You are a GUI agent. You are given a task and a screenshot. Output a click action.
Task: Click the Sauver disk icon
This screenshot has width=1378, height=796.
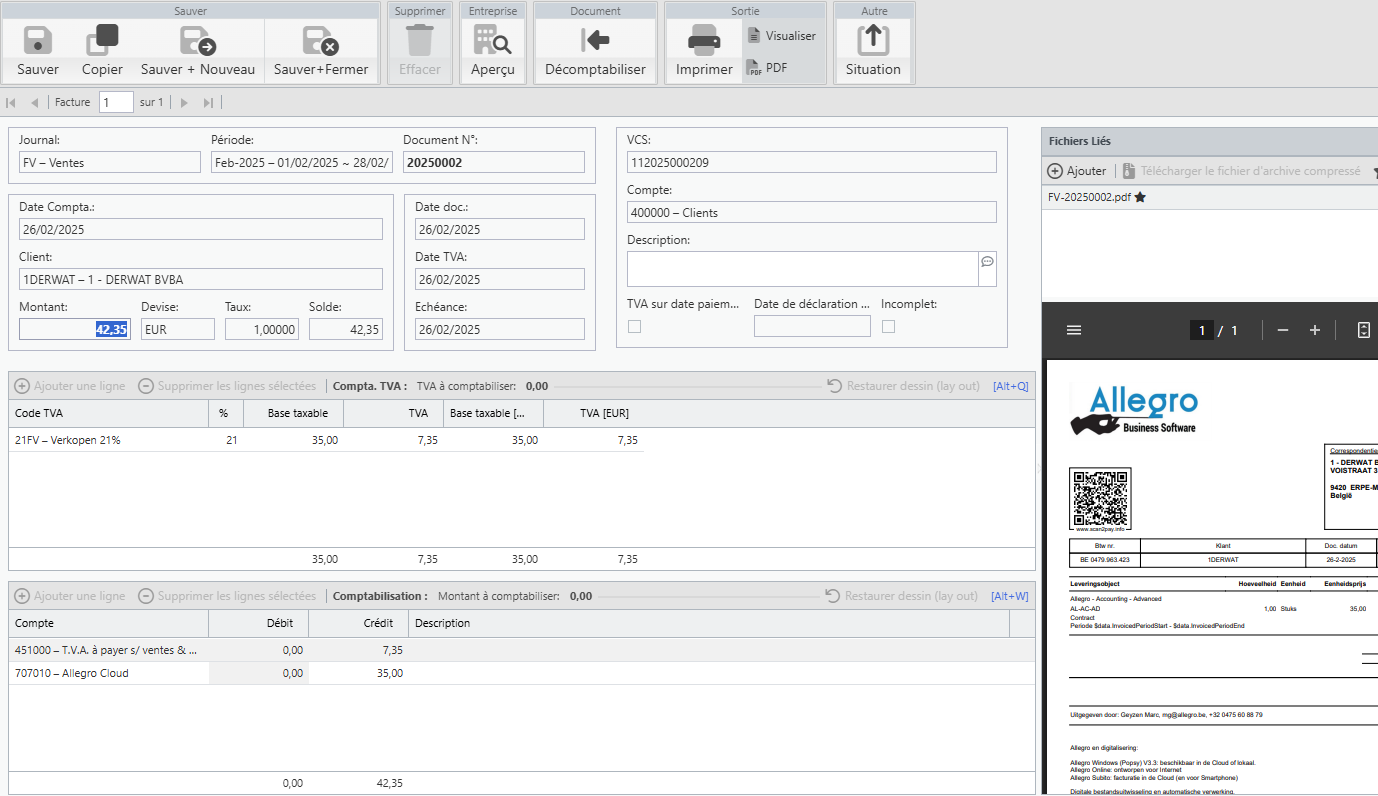[x=38, y=41]
